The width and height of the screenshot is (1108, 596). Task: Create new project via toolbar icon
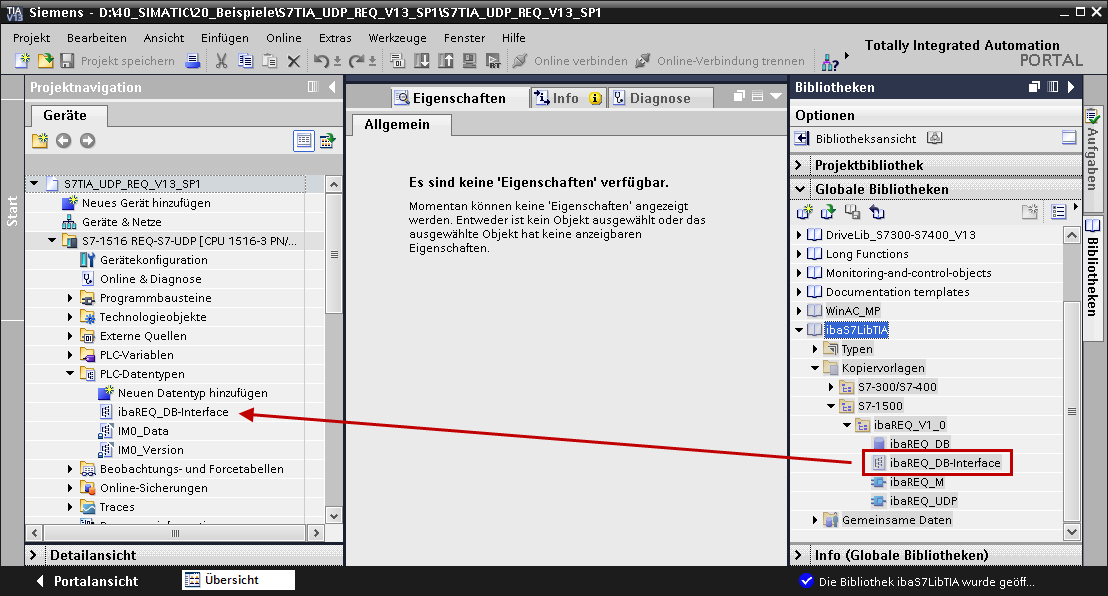[x=23, y=61]
